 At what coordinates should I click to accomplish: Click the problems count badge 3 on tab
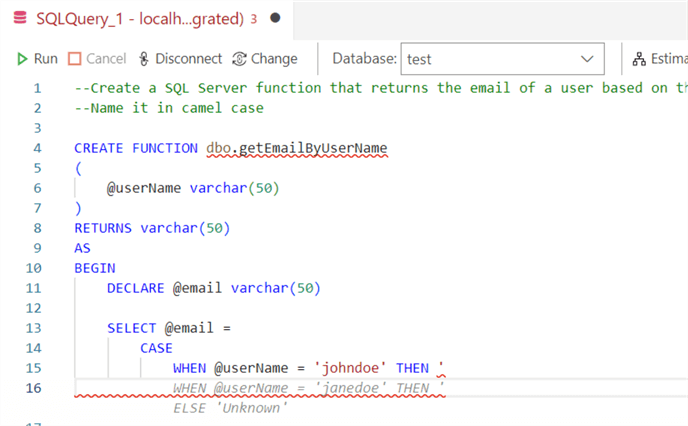click(x=254, y=18)
